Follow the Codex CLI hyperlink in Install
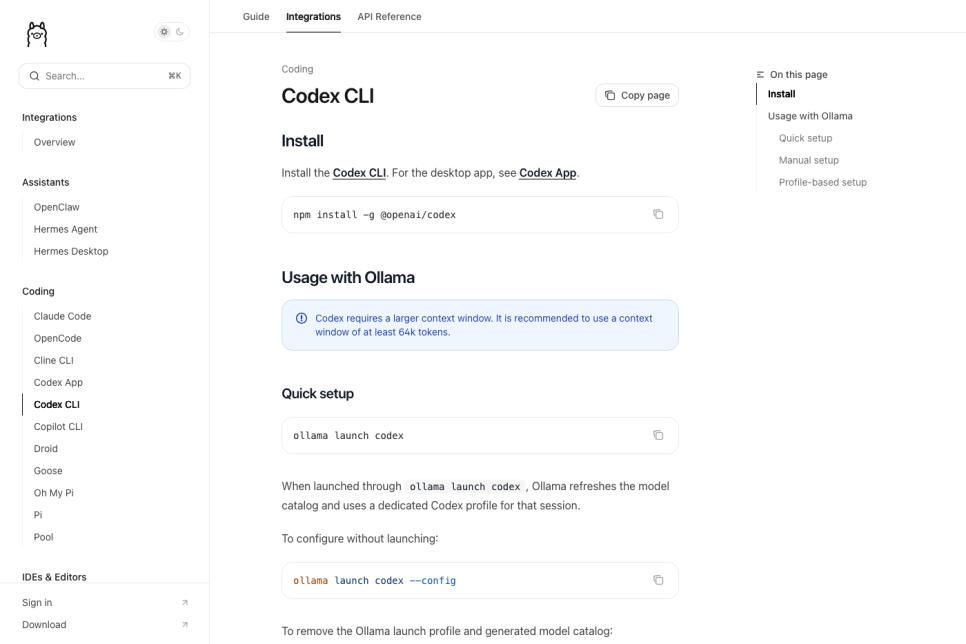The image size is (966, 644). 359,173
